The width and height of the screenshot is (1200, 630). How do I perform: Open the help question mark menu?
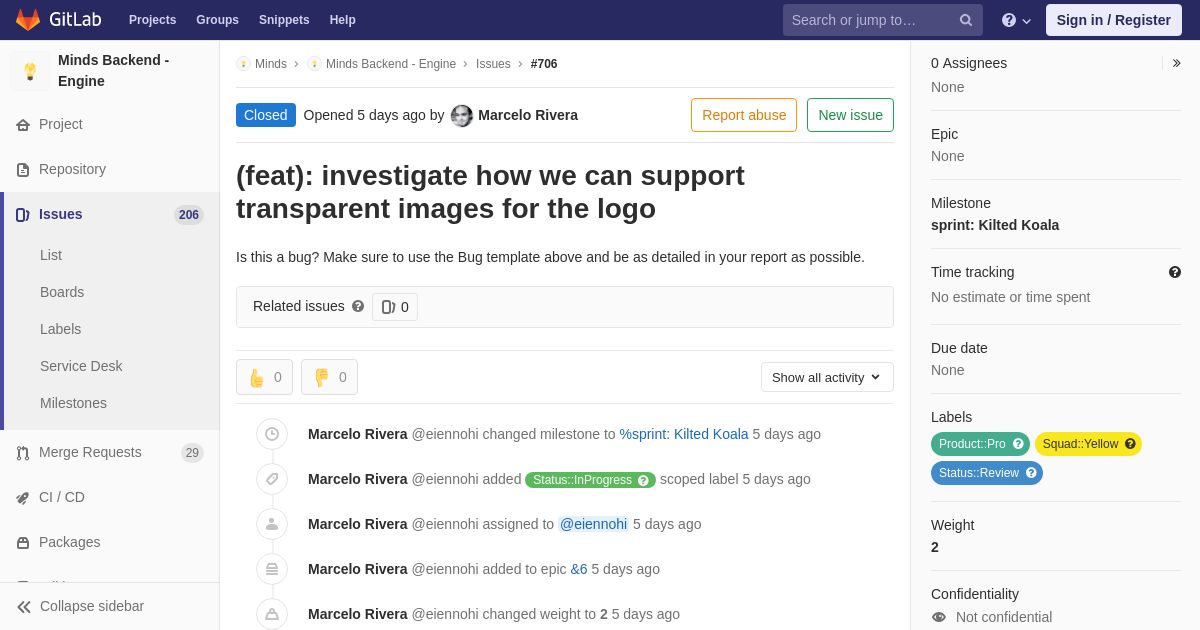click(1016, 20)
